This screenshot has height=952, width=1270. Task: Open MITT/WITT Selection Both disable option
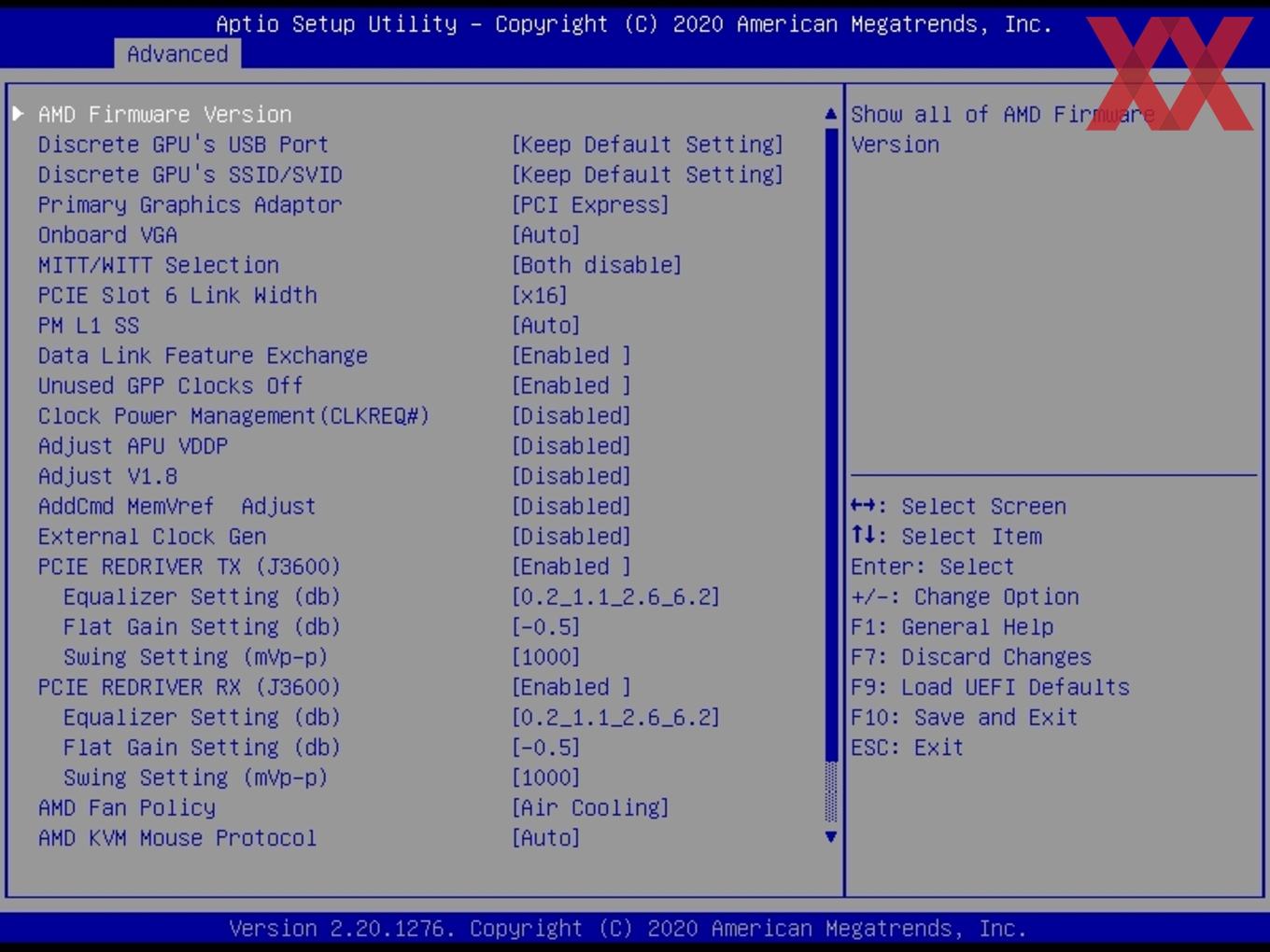point(597,265)
